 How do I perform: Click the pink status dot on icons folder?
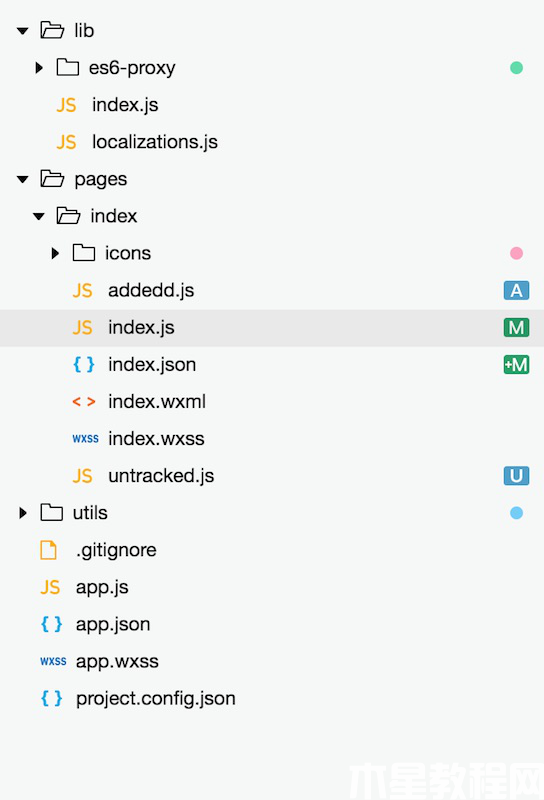coord(516,253)
